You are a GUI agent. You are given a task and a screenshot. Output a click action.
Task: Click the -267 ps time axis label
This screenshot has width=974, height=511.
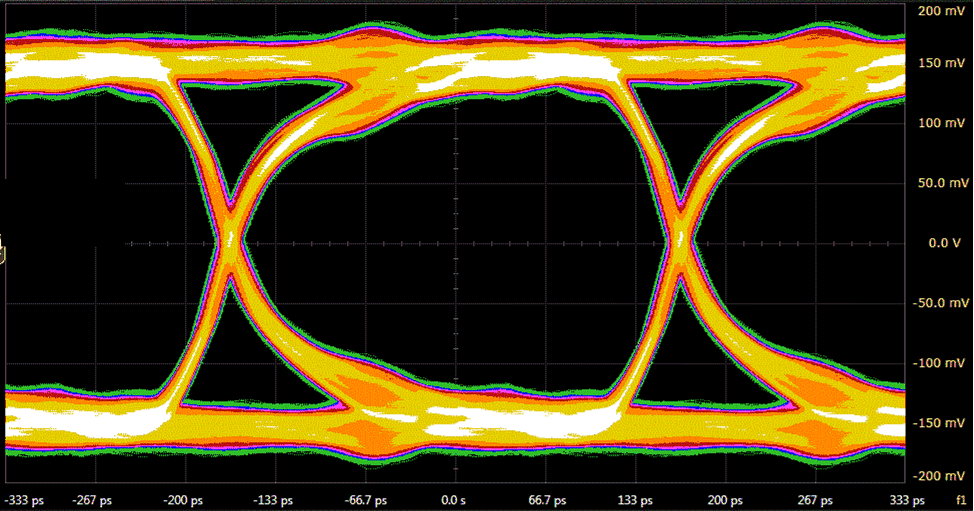[93, 500]
